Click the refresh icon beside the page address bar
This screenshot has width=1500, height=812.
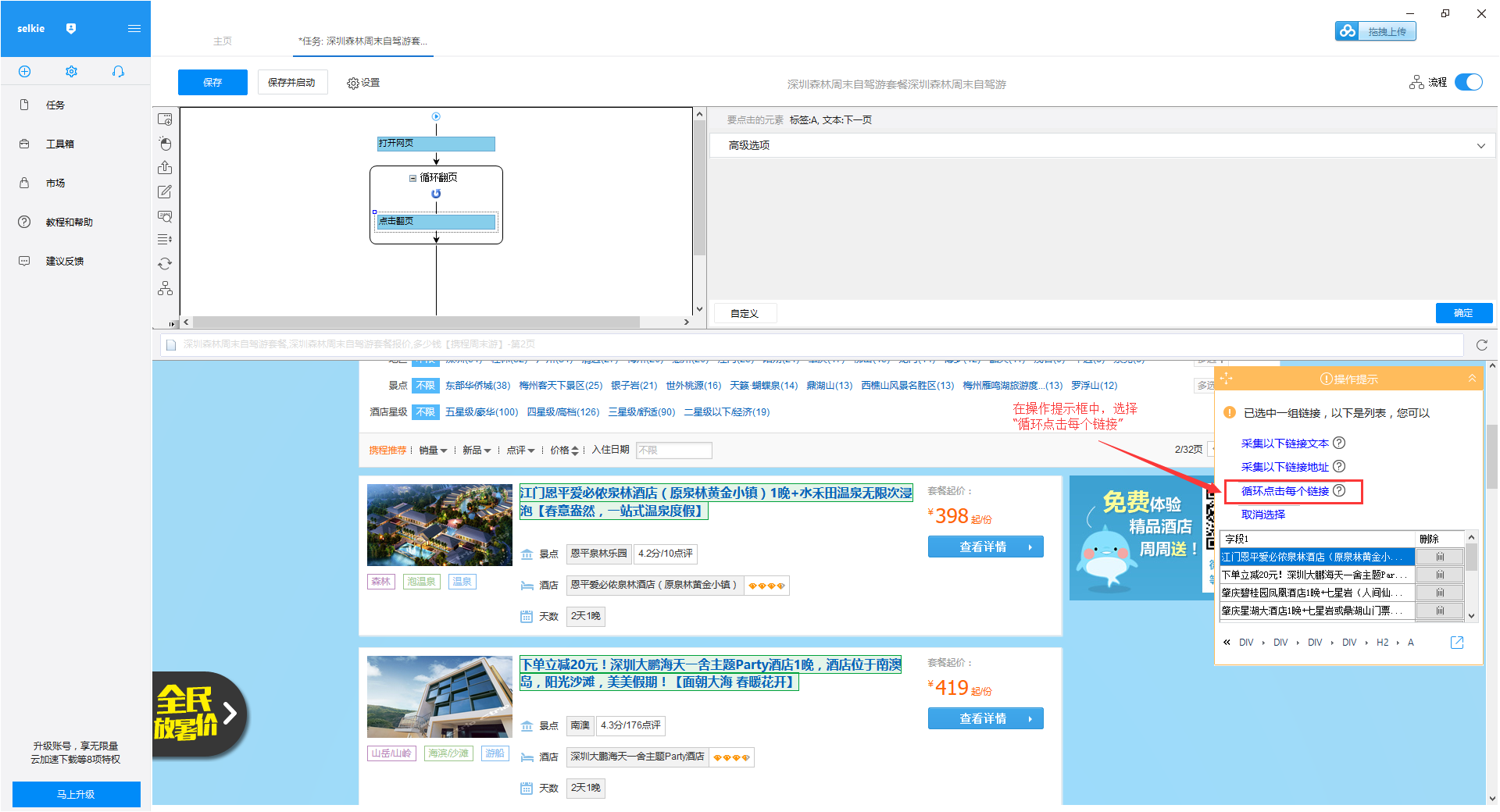(x=1482, y=344)
